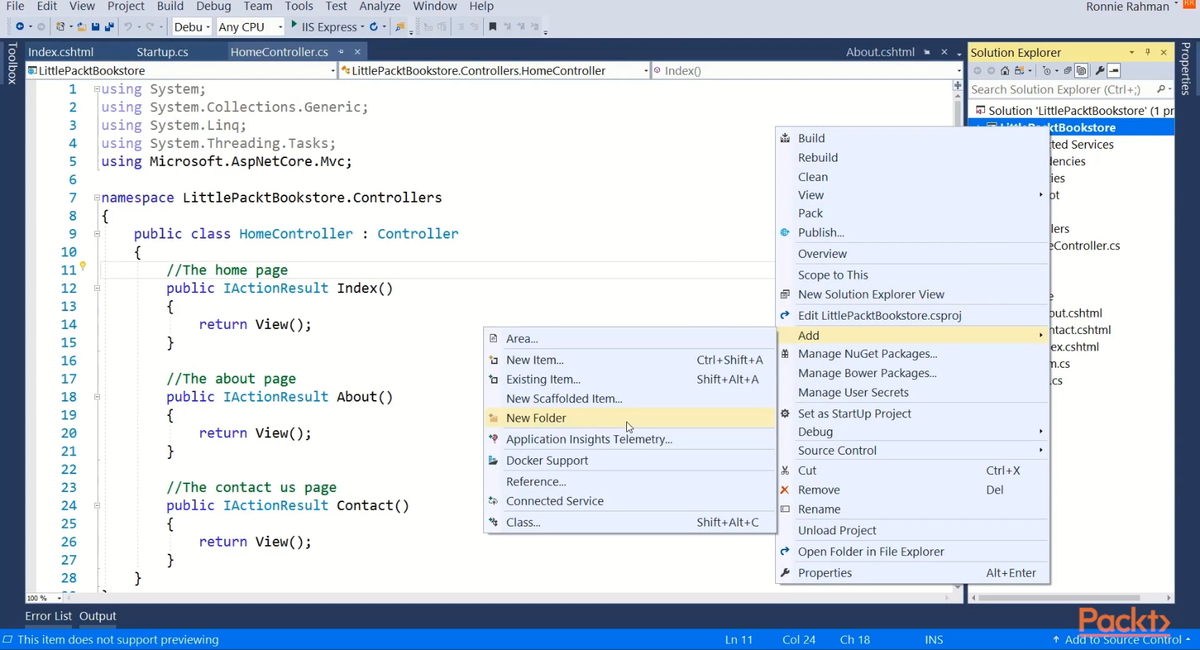Click Build in the project context menu
Viewport: 1200px width, 650px height.
click(x=912, y=138)
